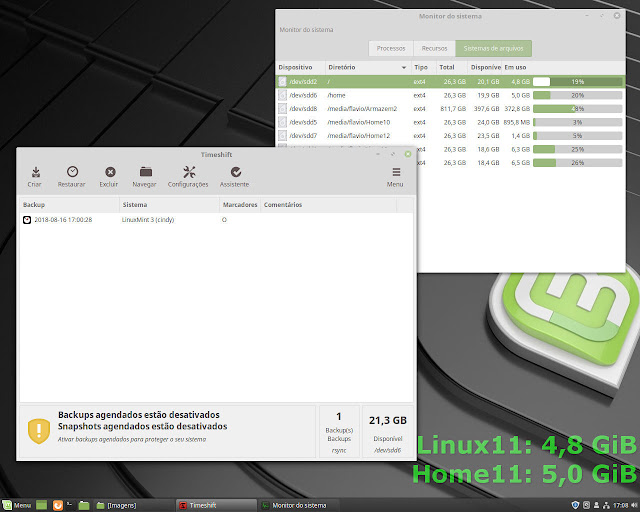640x512 pixels.
Task: Sort by Diretório column with the arrow
Action: (x=368, y=67)
